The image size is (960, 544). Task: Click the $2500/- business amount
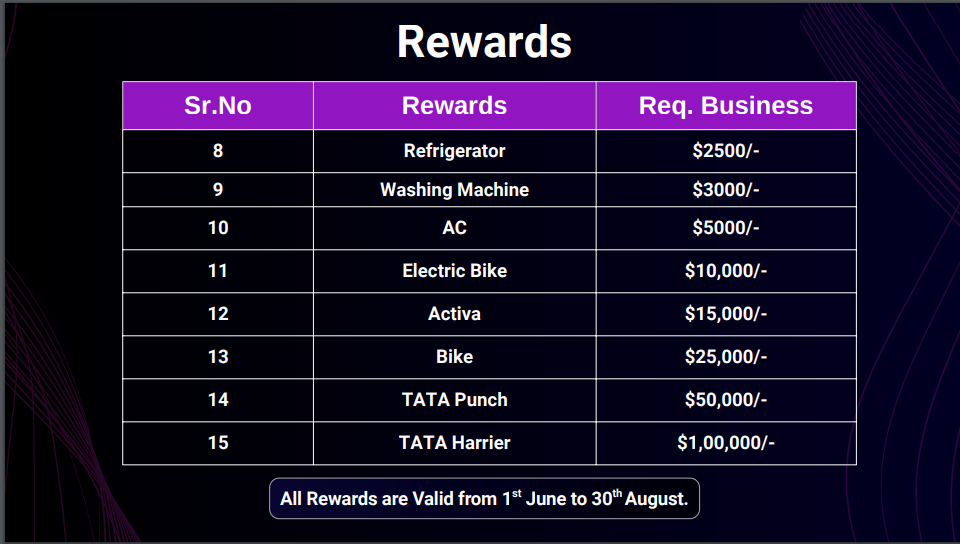(726, 151)
